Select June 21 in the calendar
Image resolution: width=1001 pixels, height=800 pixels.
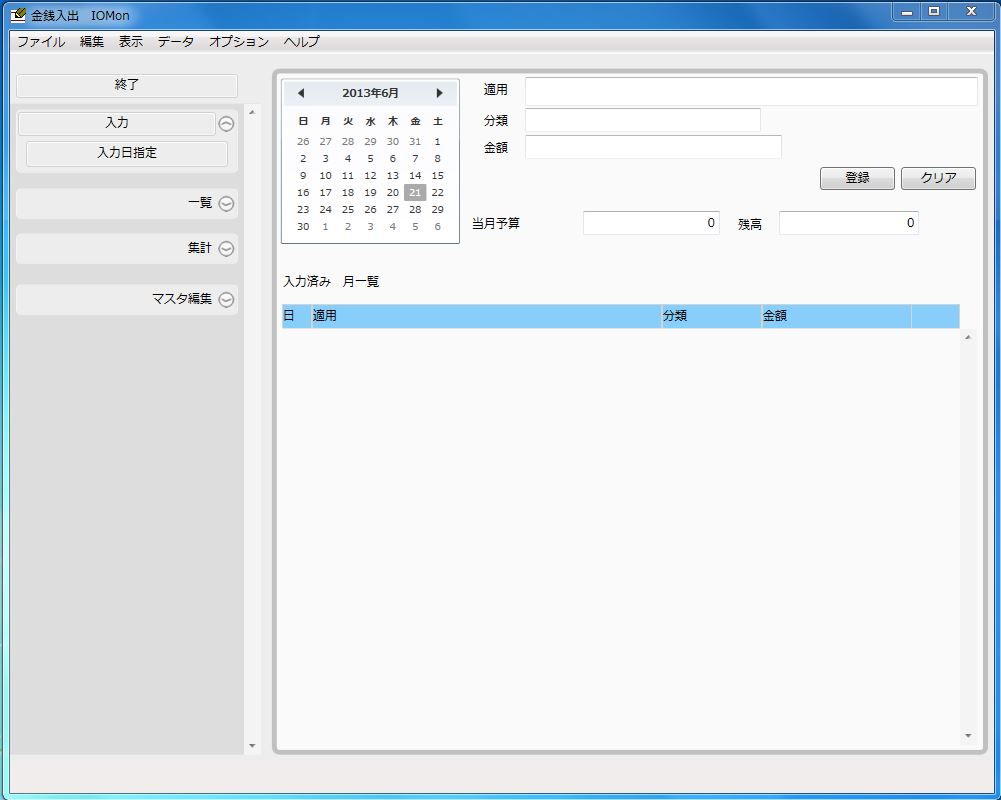415,192
